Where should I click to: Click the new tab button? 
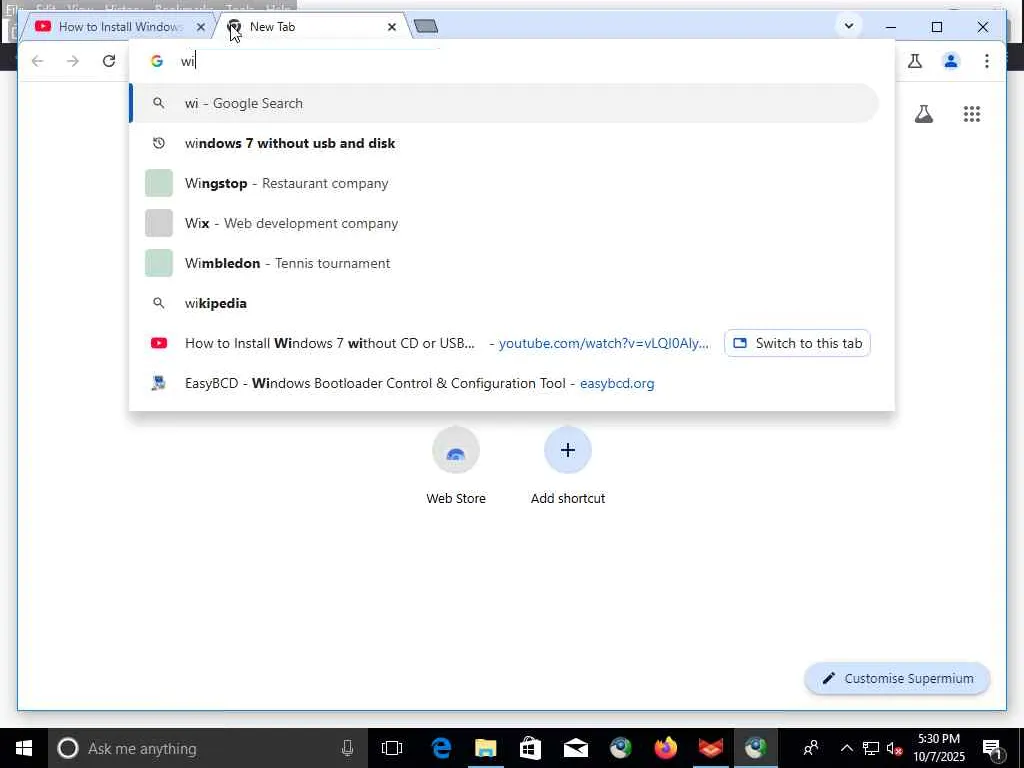[426, 27]
